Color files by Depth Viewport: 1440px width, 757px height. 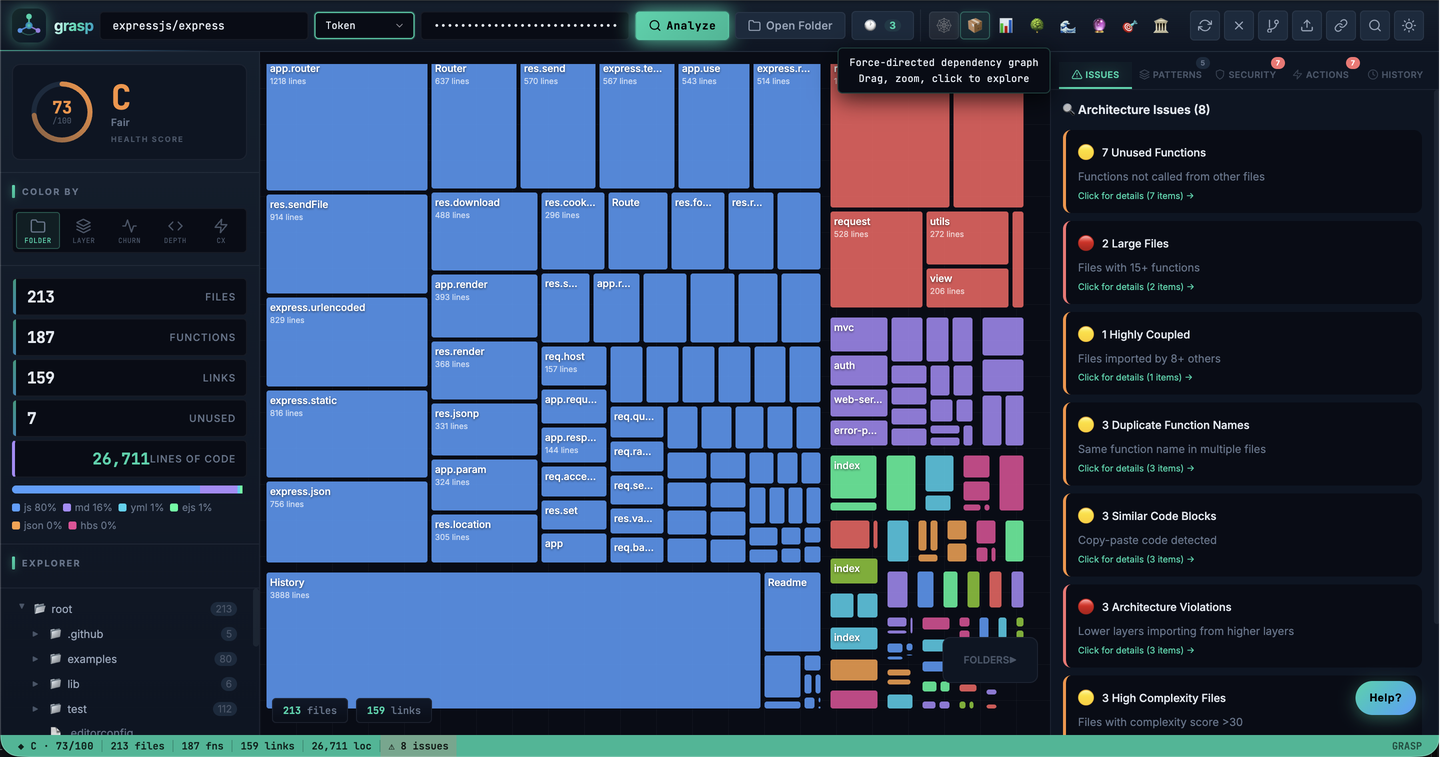(x=174, y=230)
